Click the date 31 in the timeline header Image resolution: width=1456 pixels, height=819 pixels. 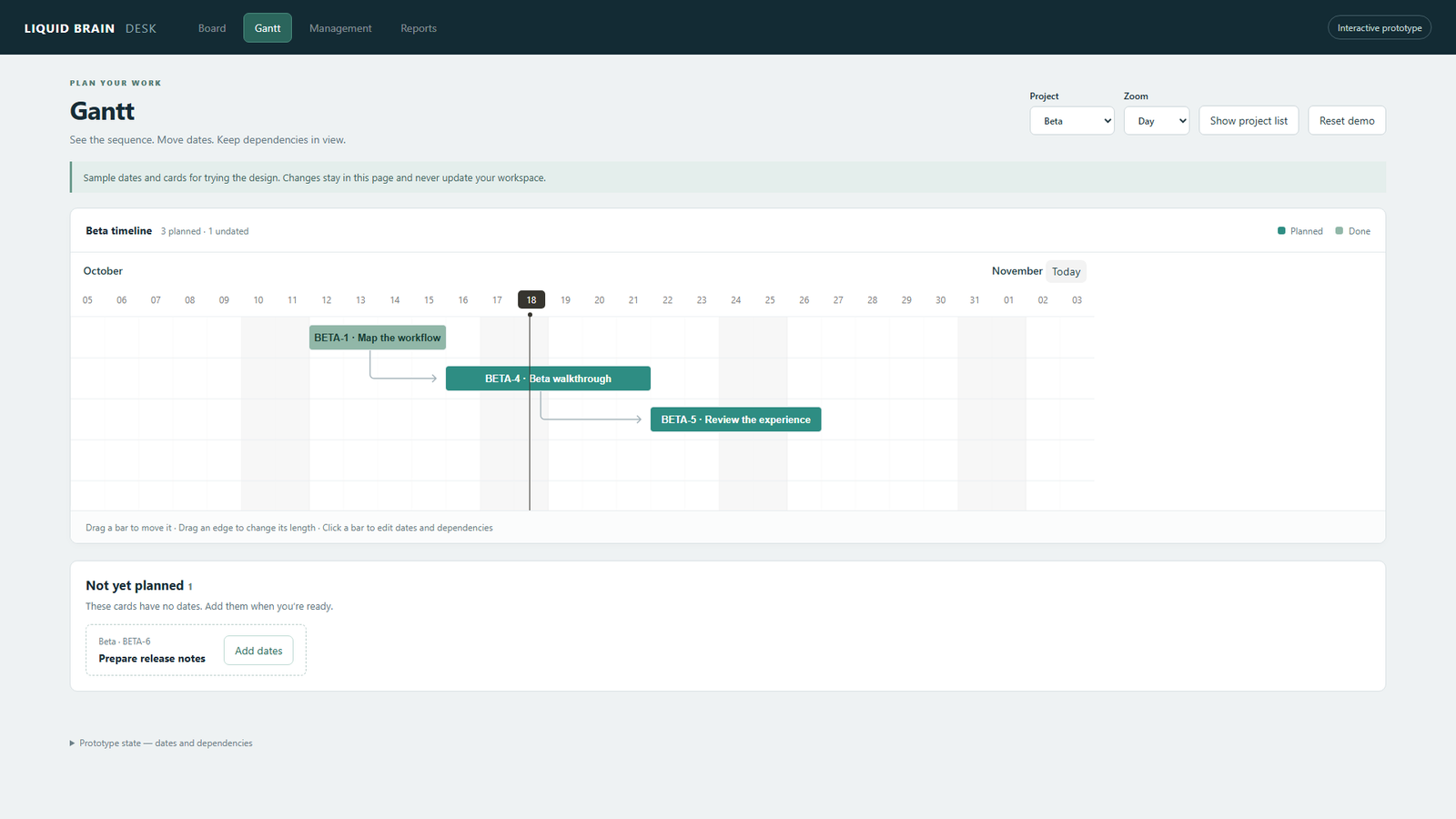tap(975, 300)
